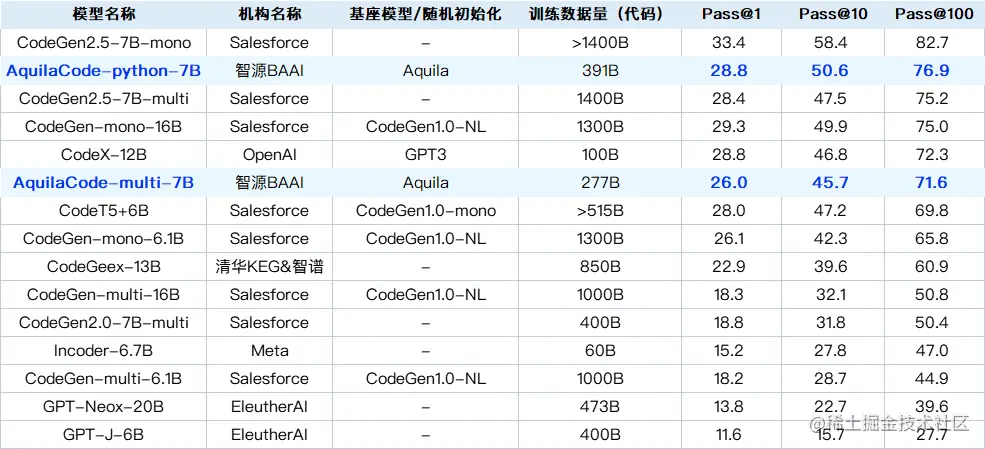Image resolution: width=985 pixels, height=449 pixels.
Task: Click the 44.9 Pass@100 value
Action: coord(932,379)
